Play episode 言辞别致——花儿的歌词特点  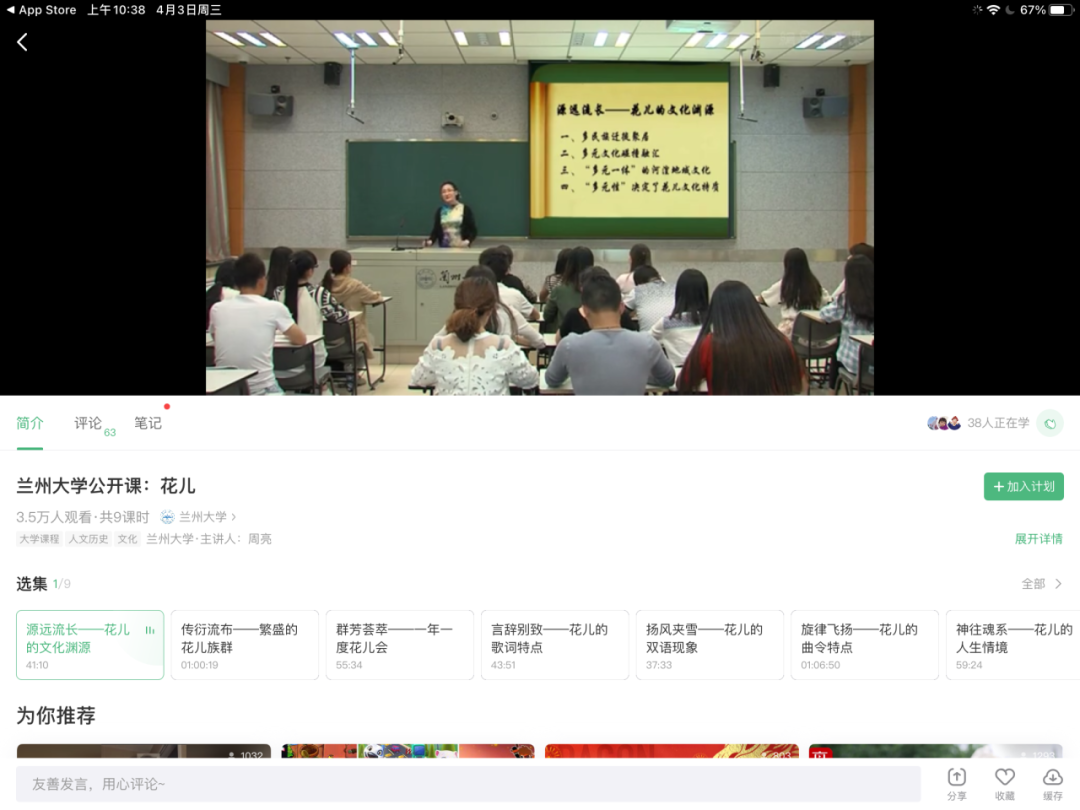coord(554,645)
